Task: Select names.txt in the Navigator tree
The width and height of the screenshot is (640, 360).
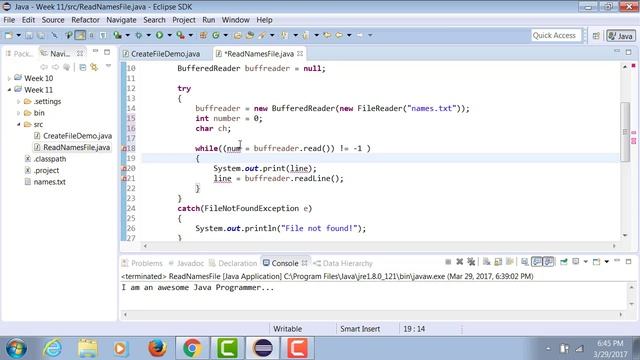Action: [49, 182]
